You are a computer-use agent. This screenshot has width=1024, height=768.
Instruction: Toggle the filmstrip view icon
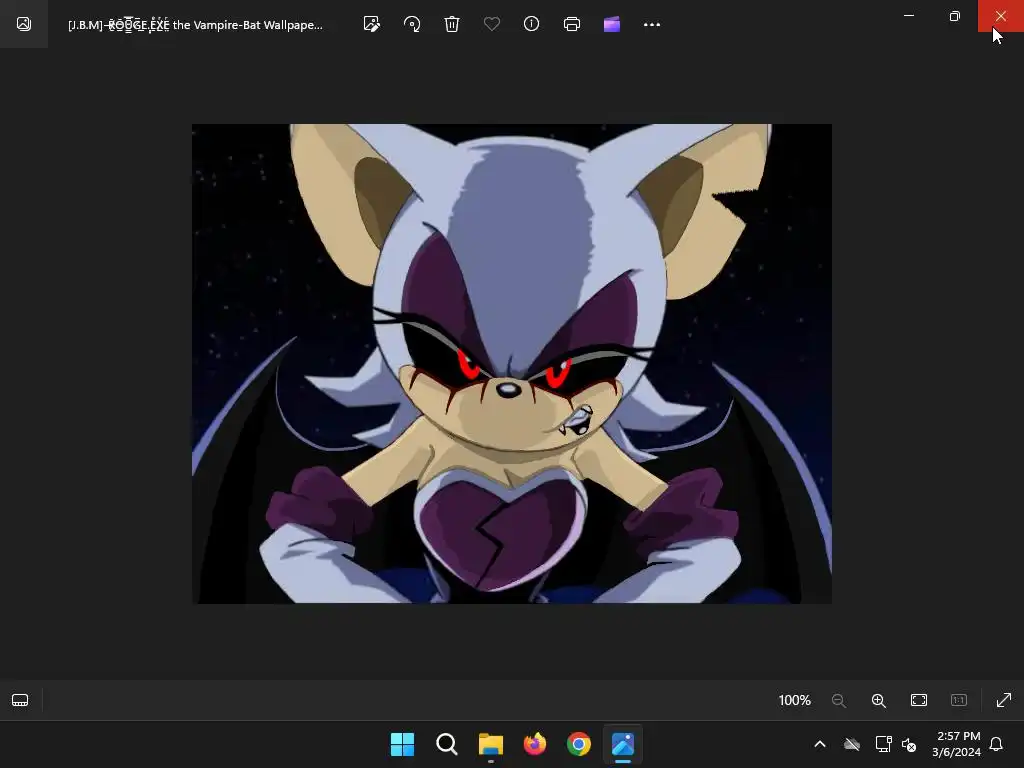coord(20,700)
